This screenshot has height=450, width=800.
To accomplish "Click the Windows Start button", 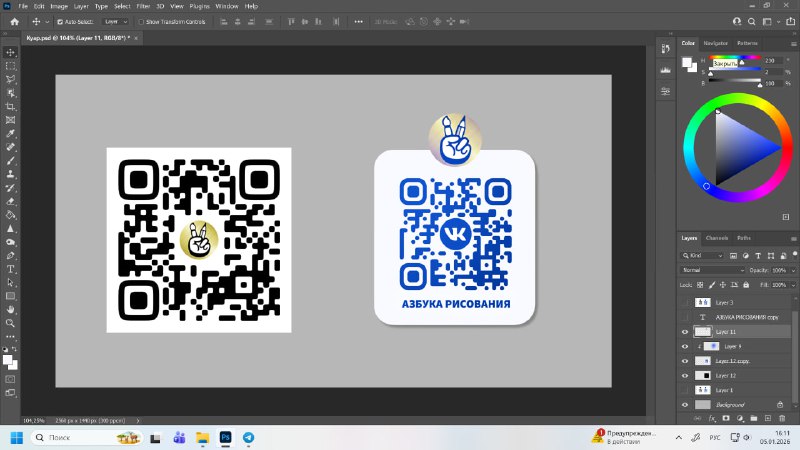I will [17, 438].
